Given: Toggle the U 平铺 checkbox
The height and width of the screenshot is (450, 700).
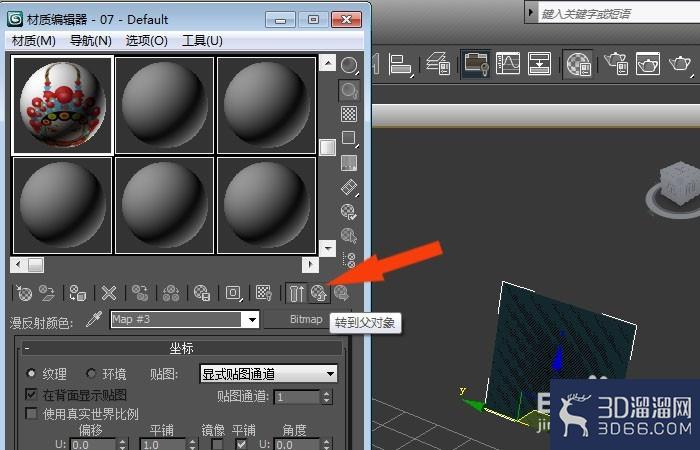Looking at the screenshot, I should click(x=242, y=445).
